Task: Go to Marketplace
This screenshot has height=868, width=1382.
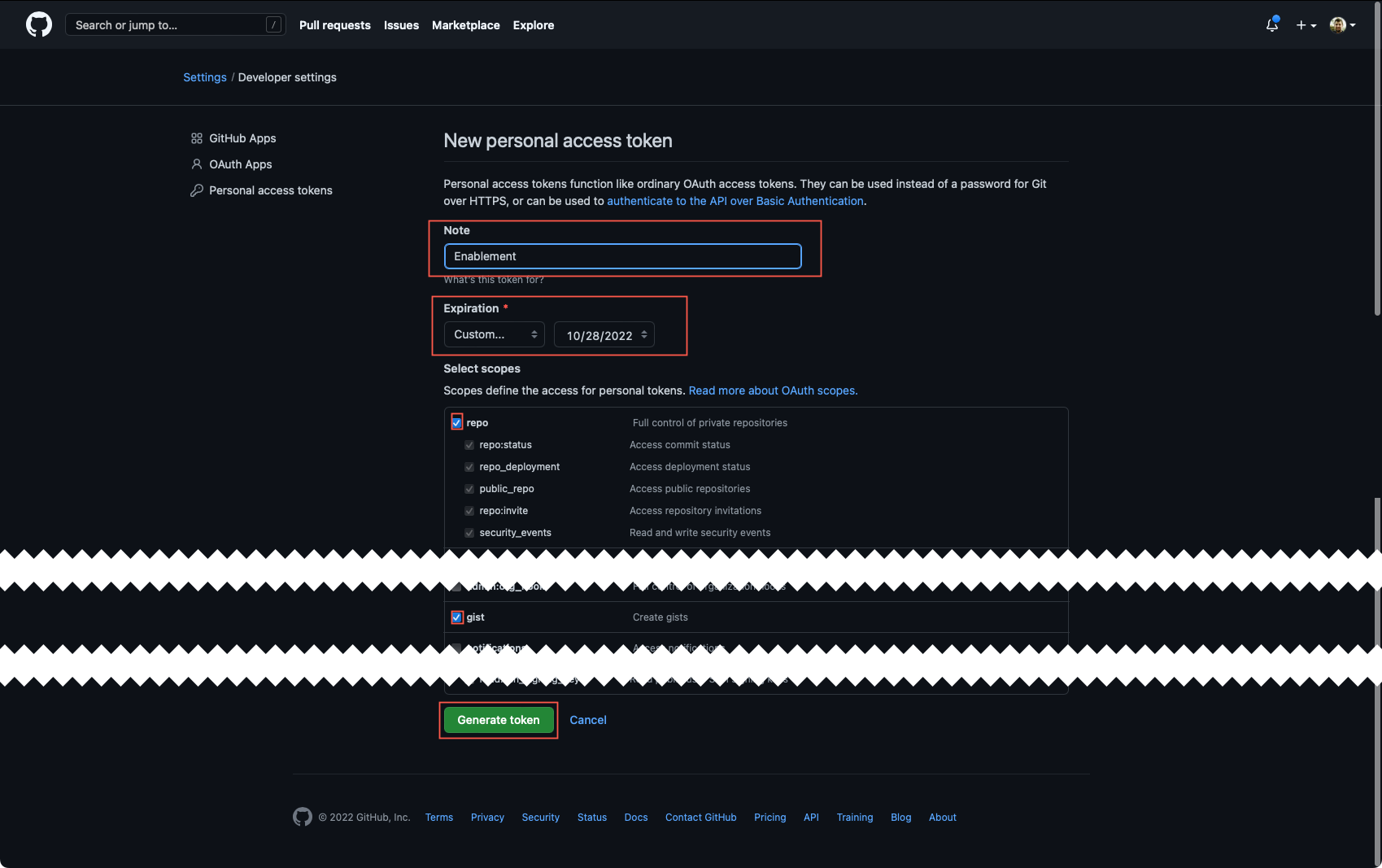Action: click(x=466, y=25)
